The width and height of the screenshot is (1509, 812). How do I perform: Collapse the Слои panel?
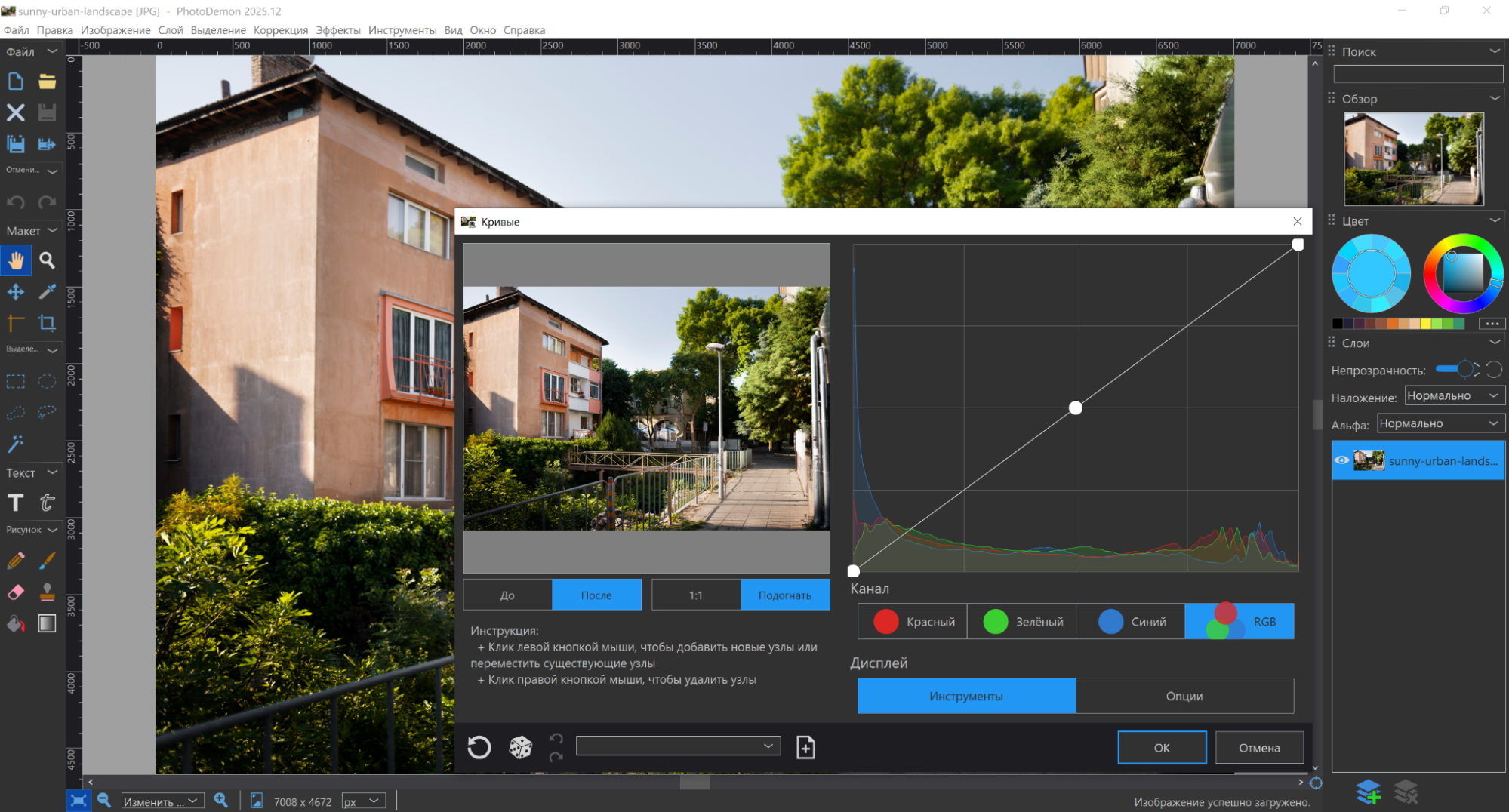[1494, 343]
